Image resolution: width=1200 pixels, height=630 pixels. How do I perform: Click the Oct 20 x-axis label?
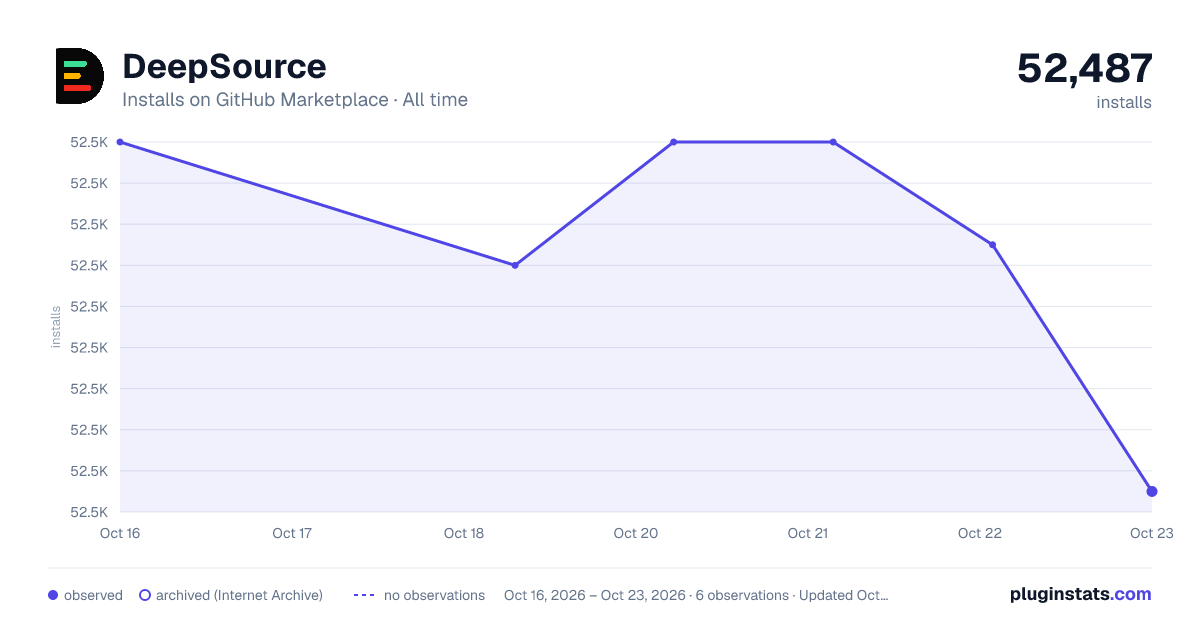636,533
